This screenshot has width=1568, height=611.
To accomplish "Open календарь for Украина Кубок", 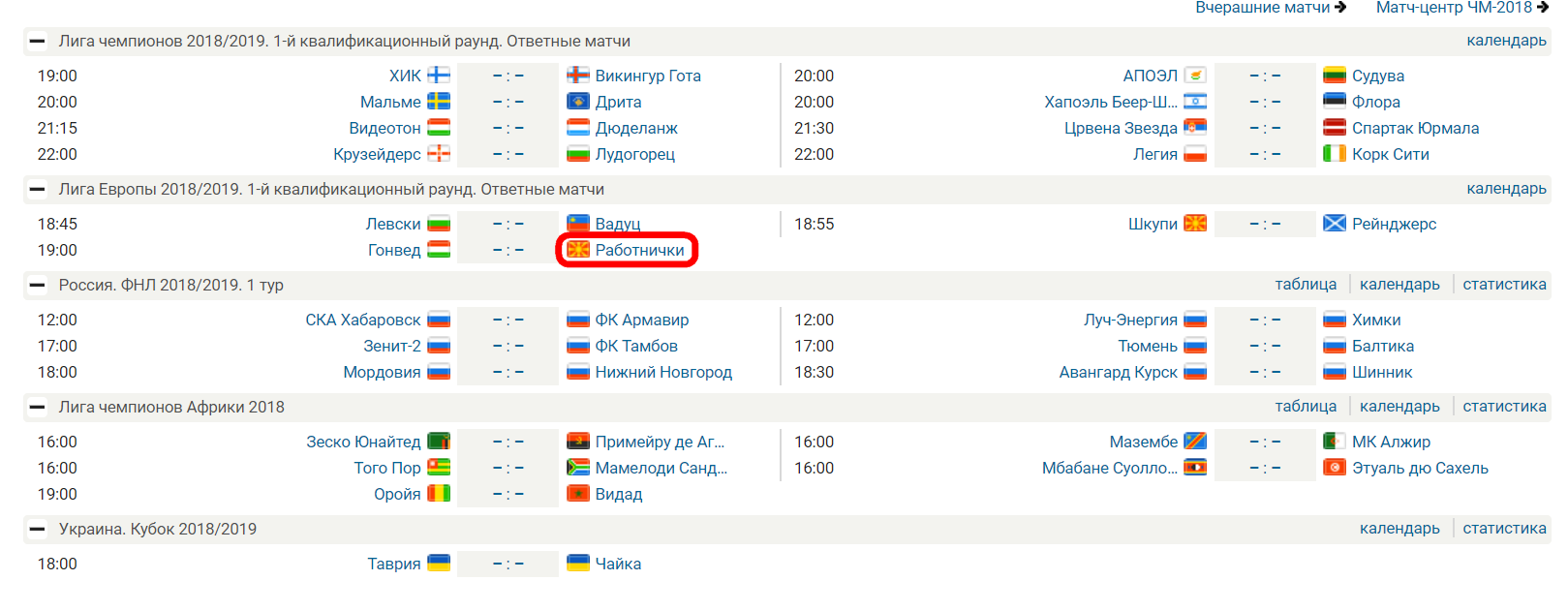I will [x=1399, y=529].
